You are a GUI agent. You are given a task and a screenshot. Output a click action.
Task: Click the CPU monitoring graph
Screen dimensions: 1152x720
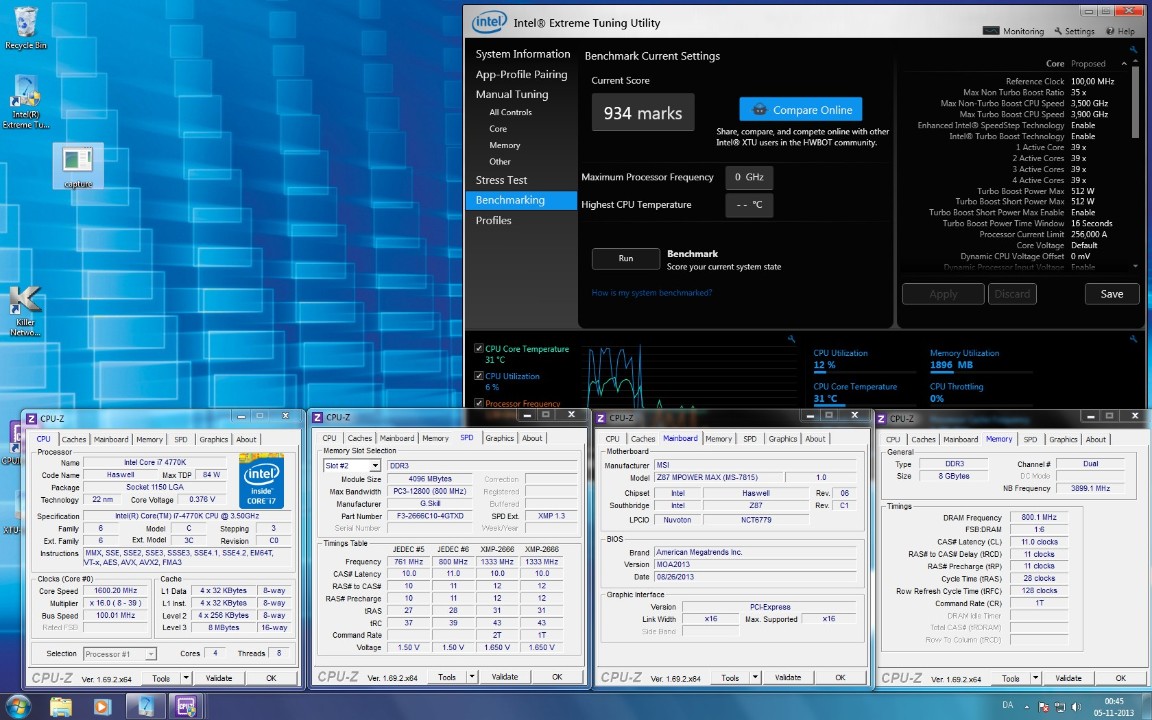click(691, 375)
